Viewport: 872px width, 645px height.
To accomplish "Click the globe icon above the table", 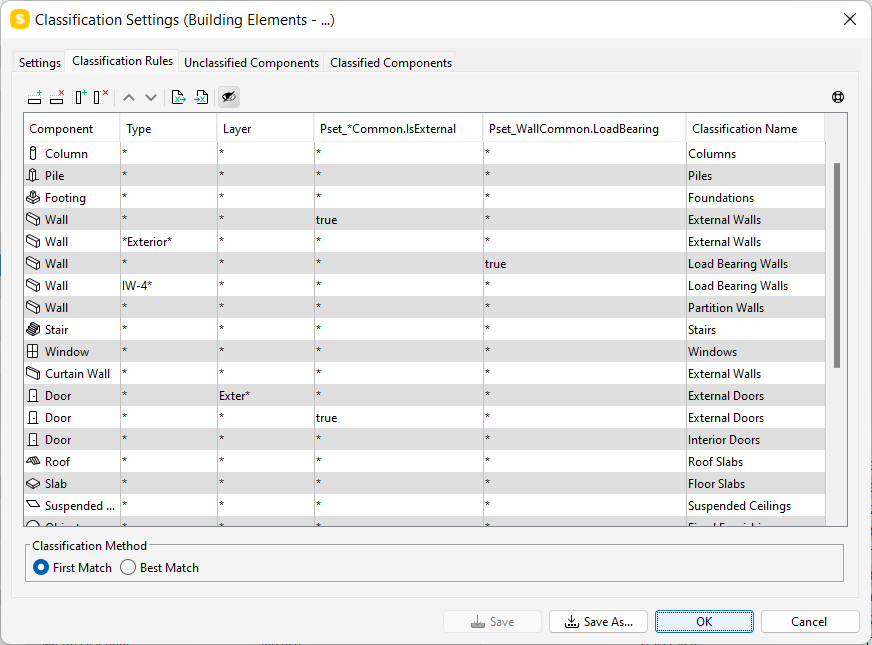I will (837, 97).
